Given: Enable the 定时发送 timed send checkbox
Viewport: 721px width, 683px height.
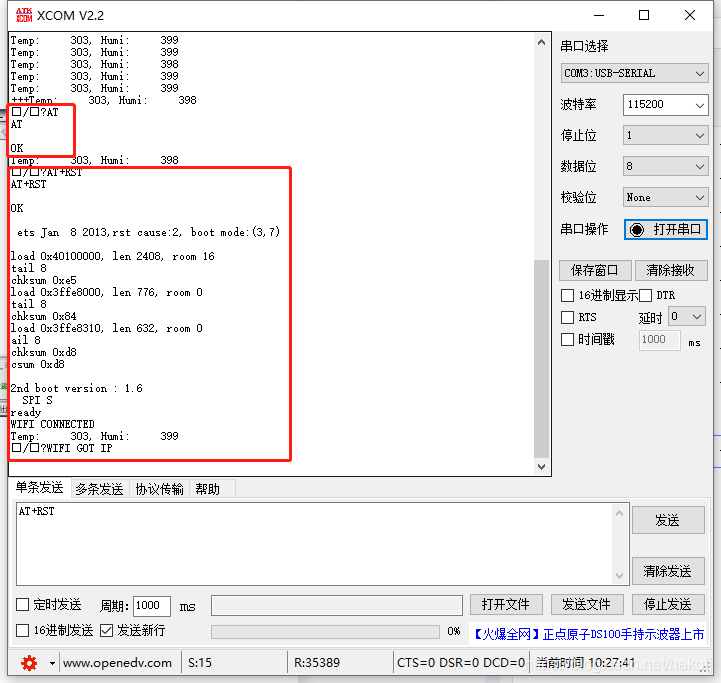Looking at the screenshot, I should (23, 604).
